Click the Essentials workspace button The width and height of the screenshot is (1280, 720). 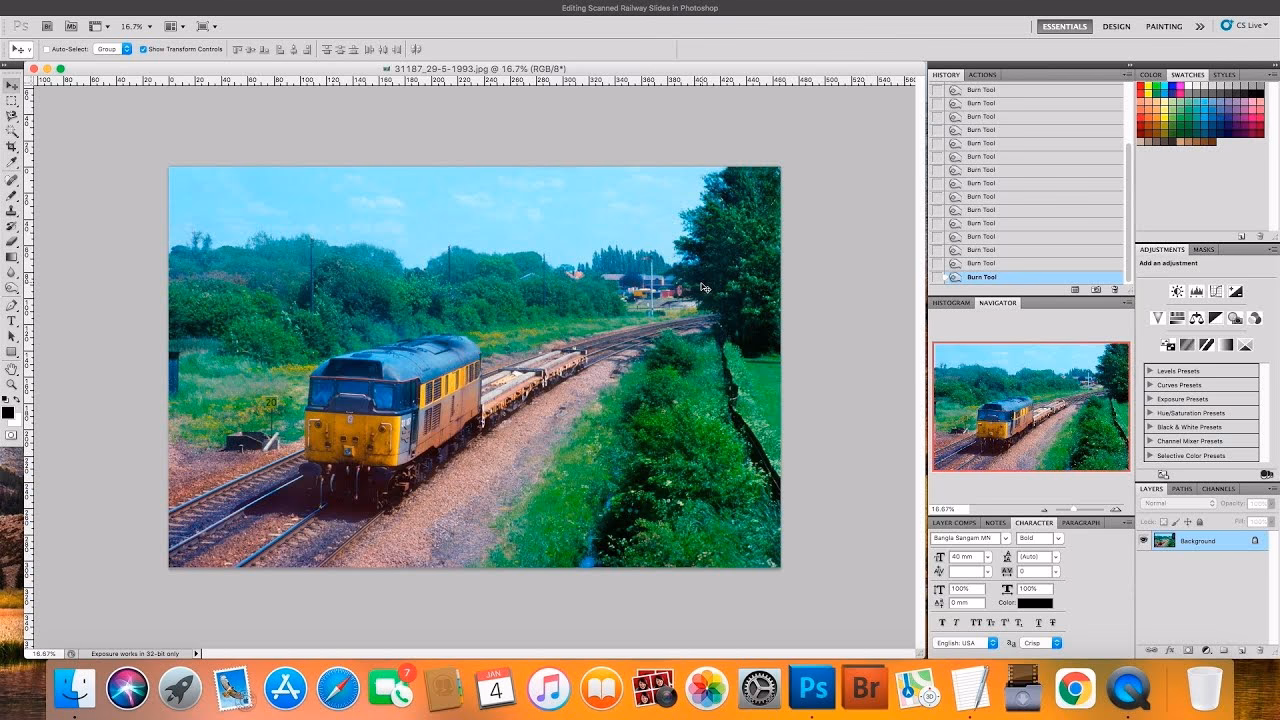point(1064,27)
